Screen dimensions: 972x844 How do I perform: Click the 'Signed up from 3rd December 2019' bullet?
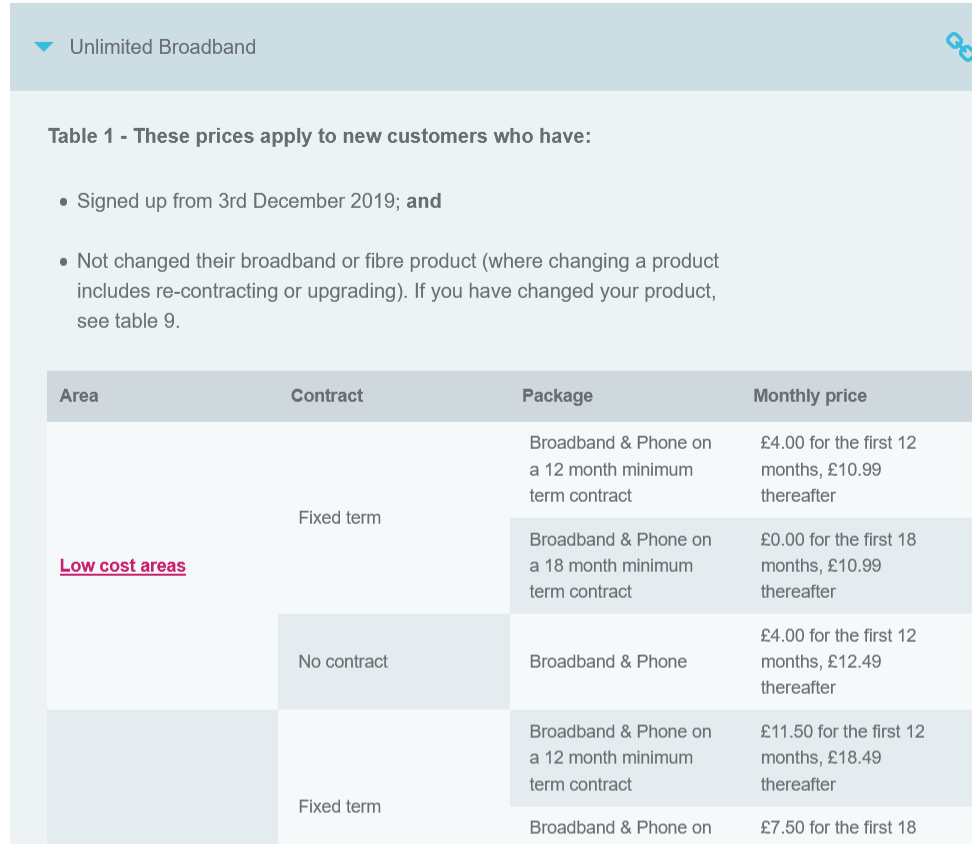pos(259,201)
